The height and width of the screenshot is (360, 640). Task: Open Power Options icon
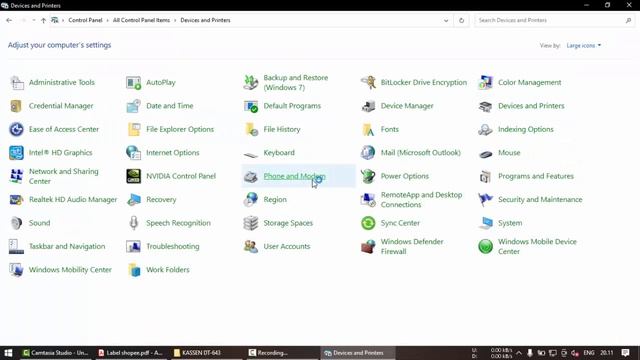pos(368,176)
